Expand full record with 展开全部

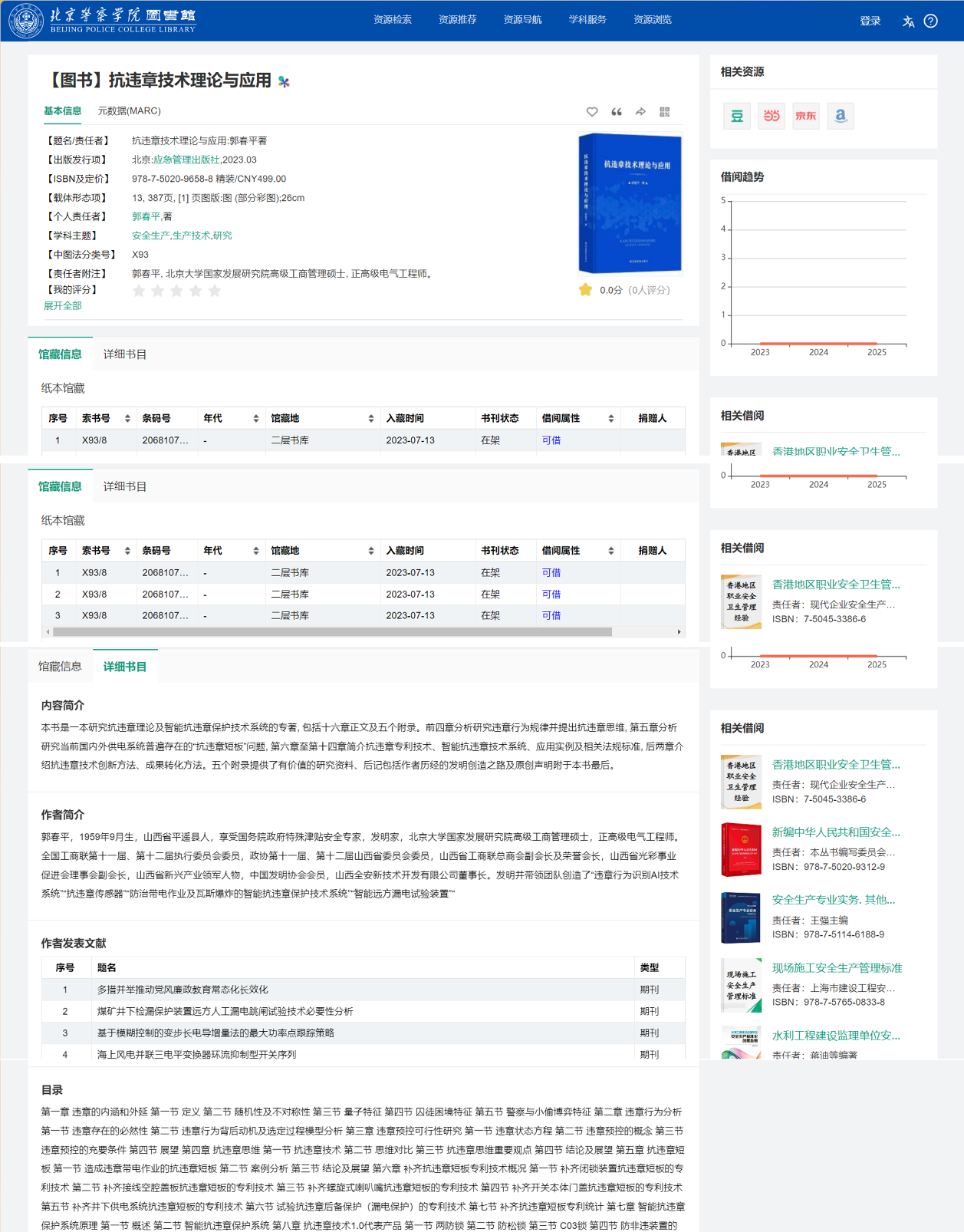(62, 305)
